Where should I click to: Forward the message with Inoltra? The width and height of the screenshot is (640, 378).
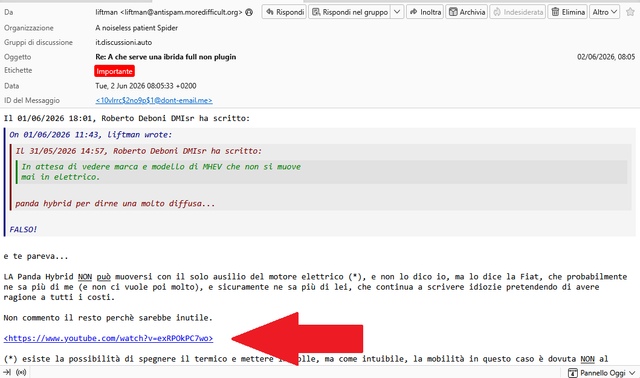[x=425, y=12]
